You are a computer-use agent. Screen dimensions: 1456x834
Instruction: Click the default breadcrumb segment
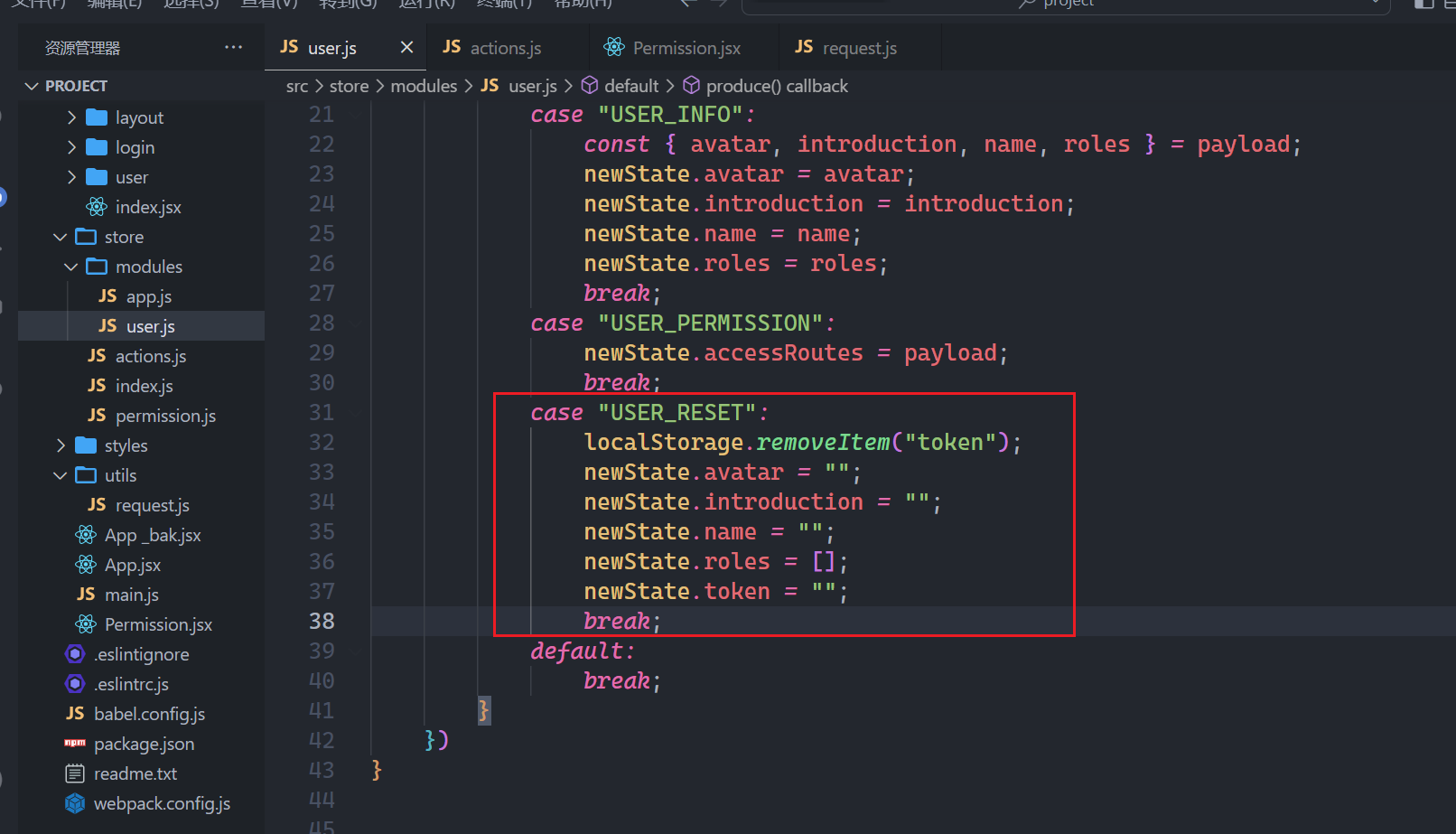(x=631, y=86)
